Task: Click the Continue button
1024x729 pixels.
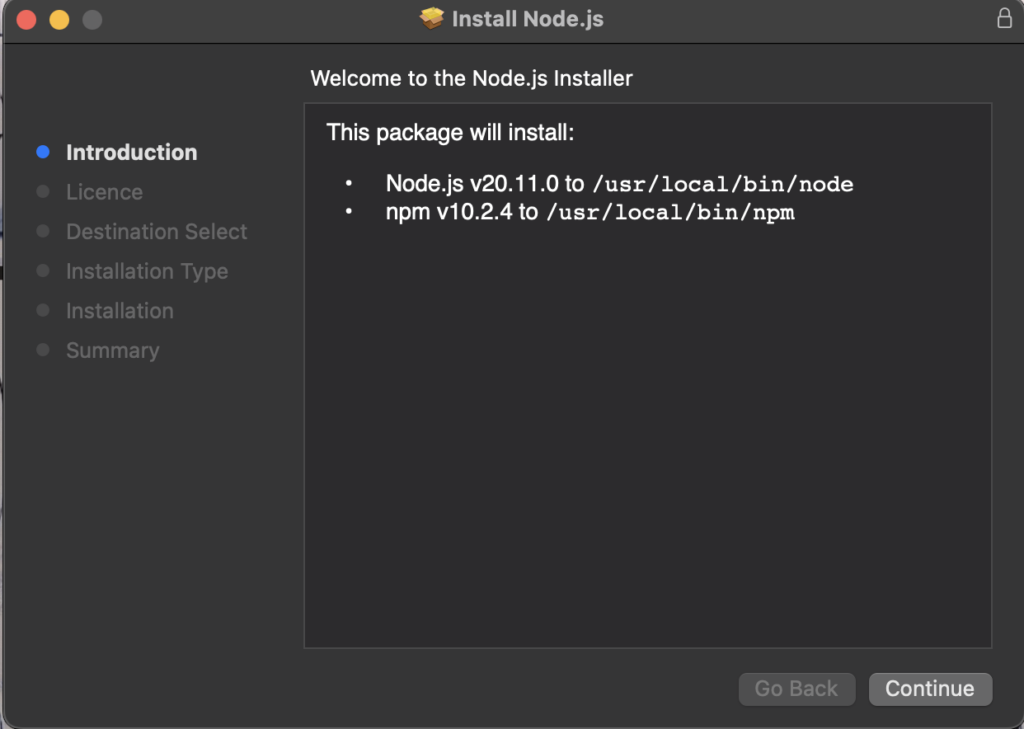Action: tap(930, 689)
